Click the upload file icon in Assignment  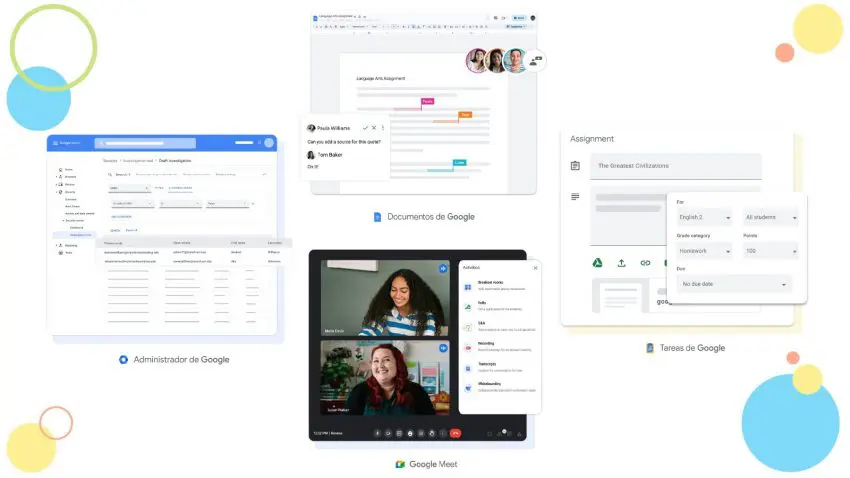(x=622, y=263)
